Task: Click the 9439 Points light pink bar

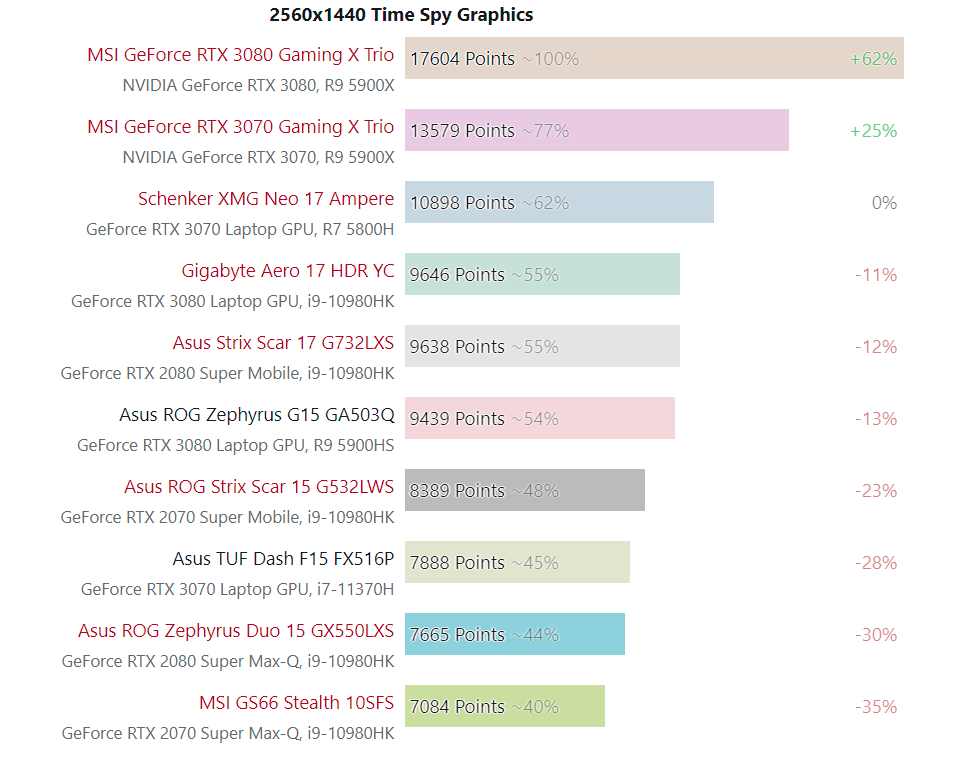Action: pyautogui.click(x=539, y=418)
